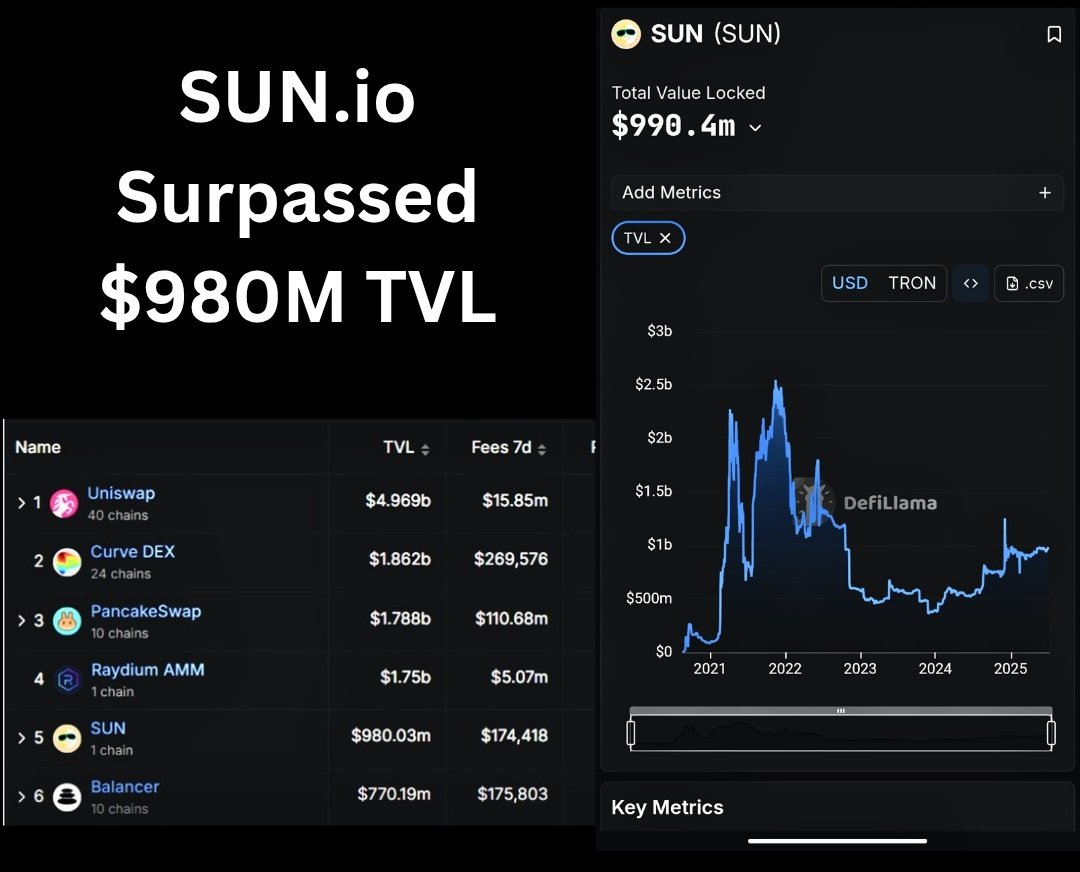This screenshot has width=1080, height=872.
Task: Open the Uniswap protocol link
Action: [x=121, y=494]
